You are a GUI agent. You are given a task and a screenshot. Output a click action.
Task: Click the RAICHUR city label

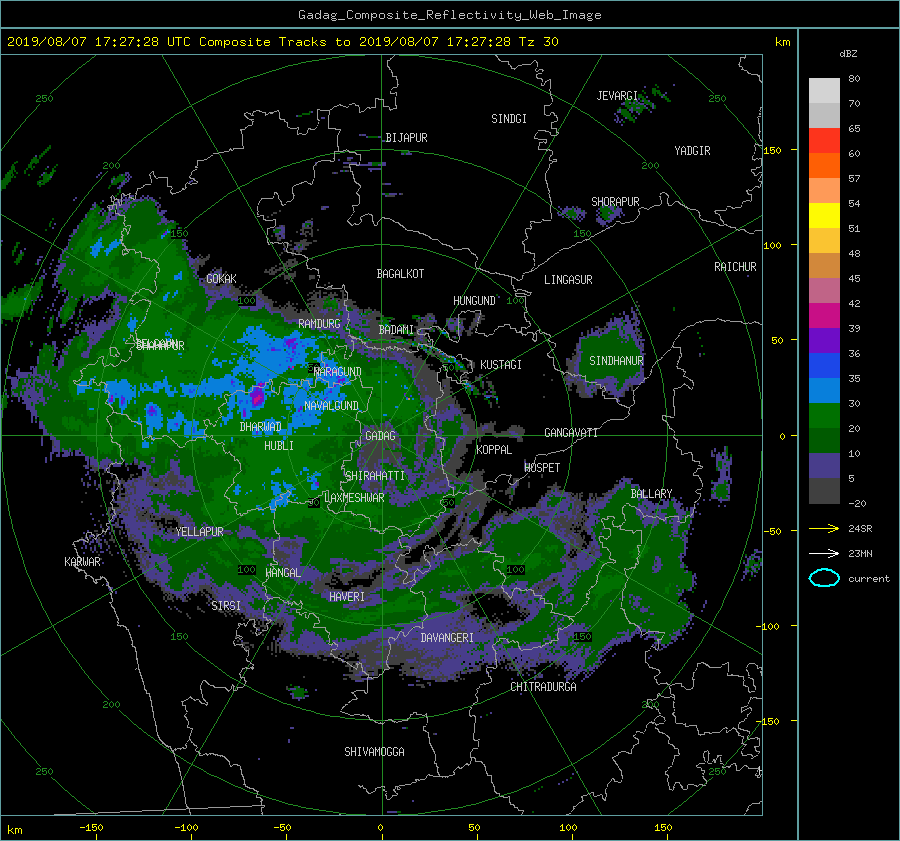pyautogui.click(x=735, y=267)
